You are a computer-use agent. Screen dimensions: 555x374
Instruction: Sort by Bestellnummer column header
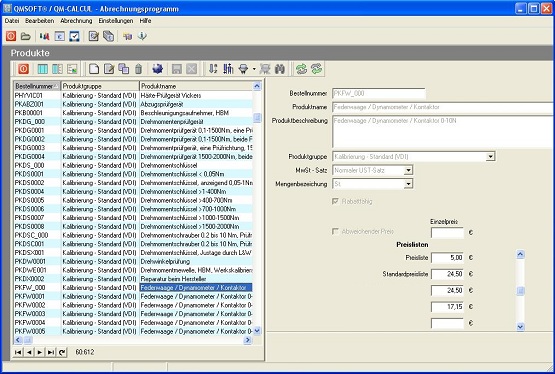pyautogui.click(x=37, y=86)
